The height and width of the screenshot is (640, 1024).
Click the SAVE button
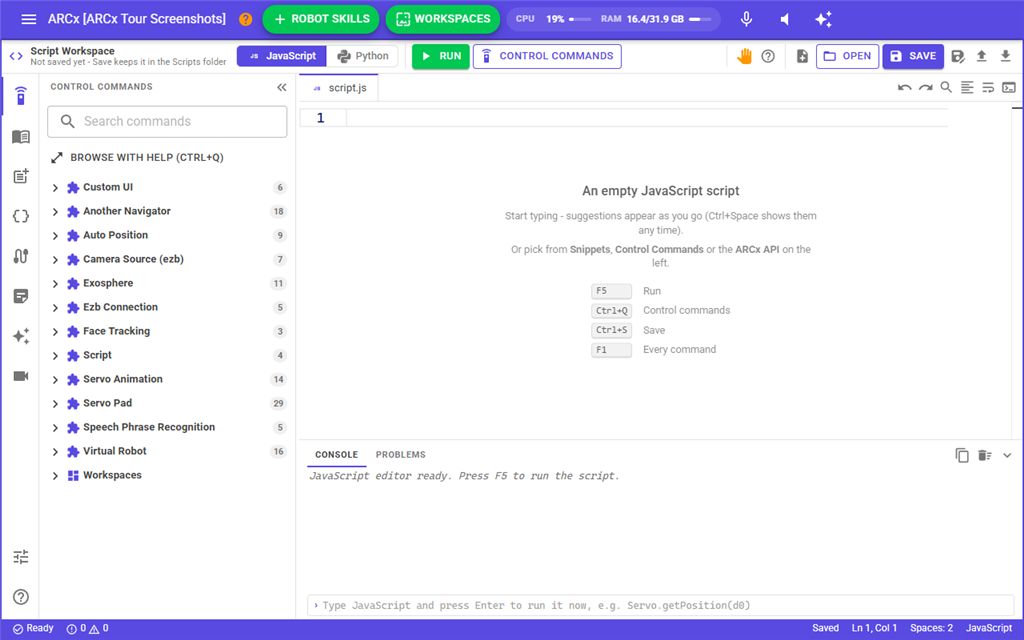click(x=913, y=56)
